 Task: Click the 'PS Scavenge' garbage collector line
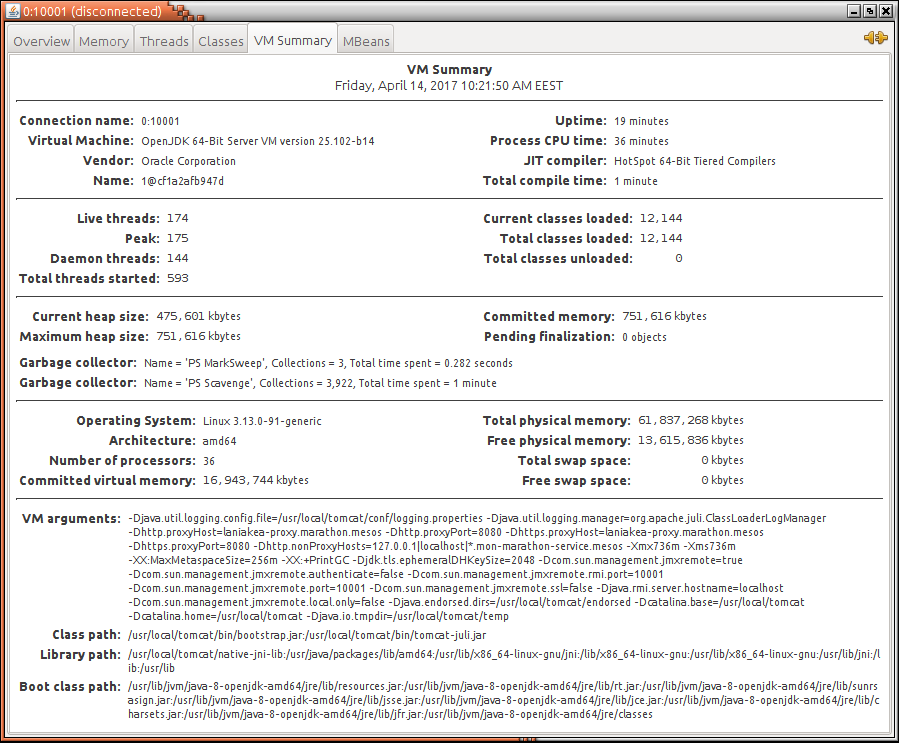(x=320, y=383)
